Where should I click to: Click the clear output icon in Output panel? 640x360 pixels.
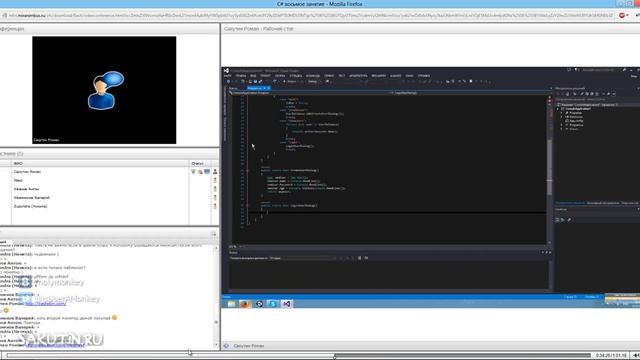point(360,258)
